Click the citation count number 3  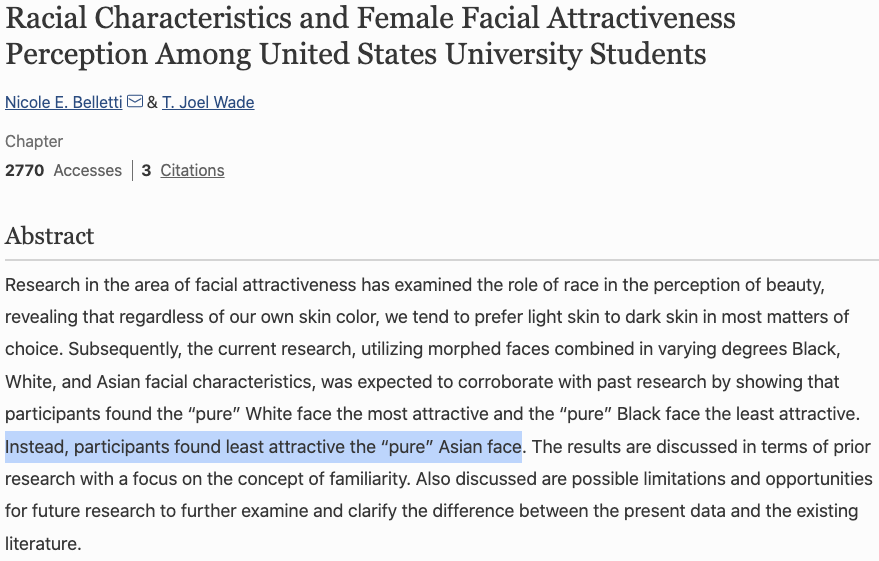tap(146, 170)
